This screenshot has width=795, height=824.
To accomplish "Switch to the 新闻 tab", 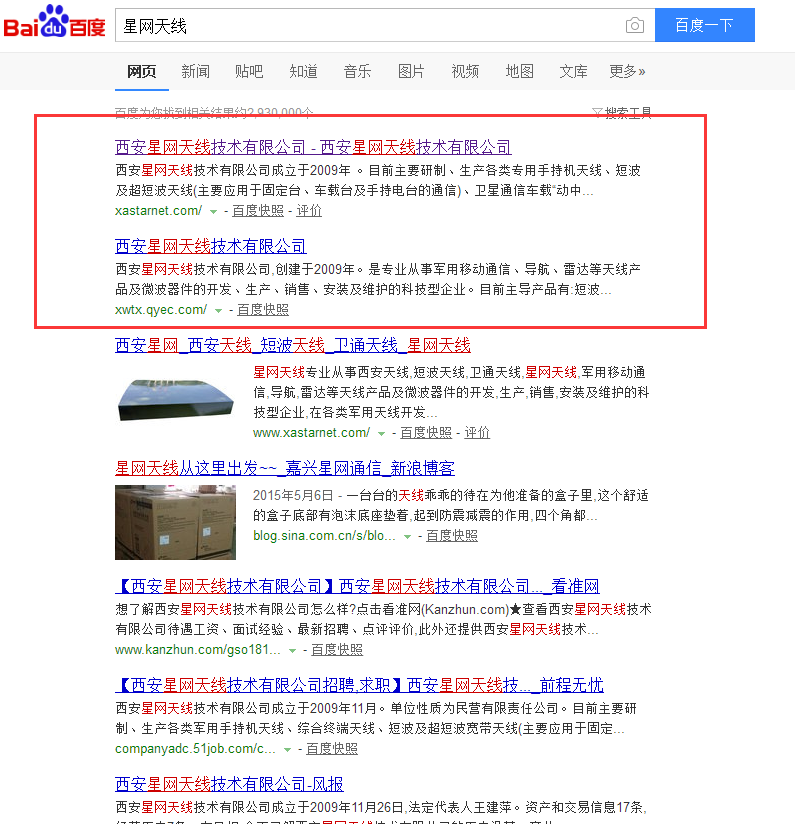I will (195, 72).
